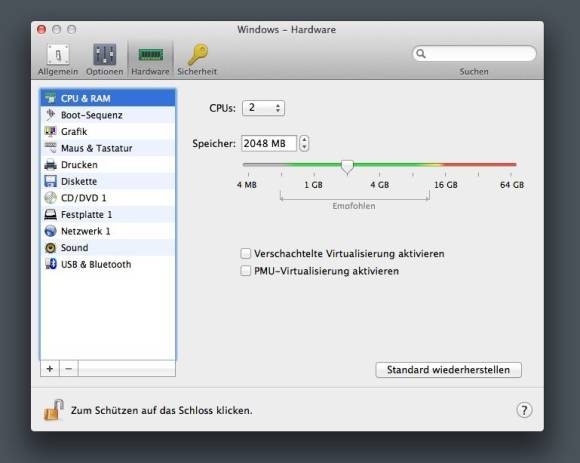Viewport: 580px width, 463px height.
Task: Open the CPUs count dropdown
Action: click(263, 108)
